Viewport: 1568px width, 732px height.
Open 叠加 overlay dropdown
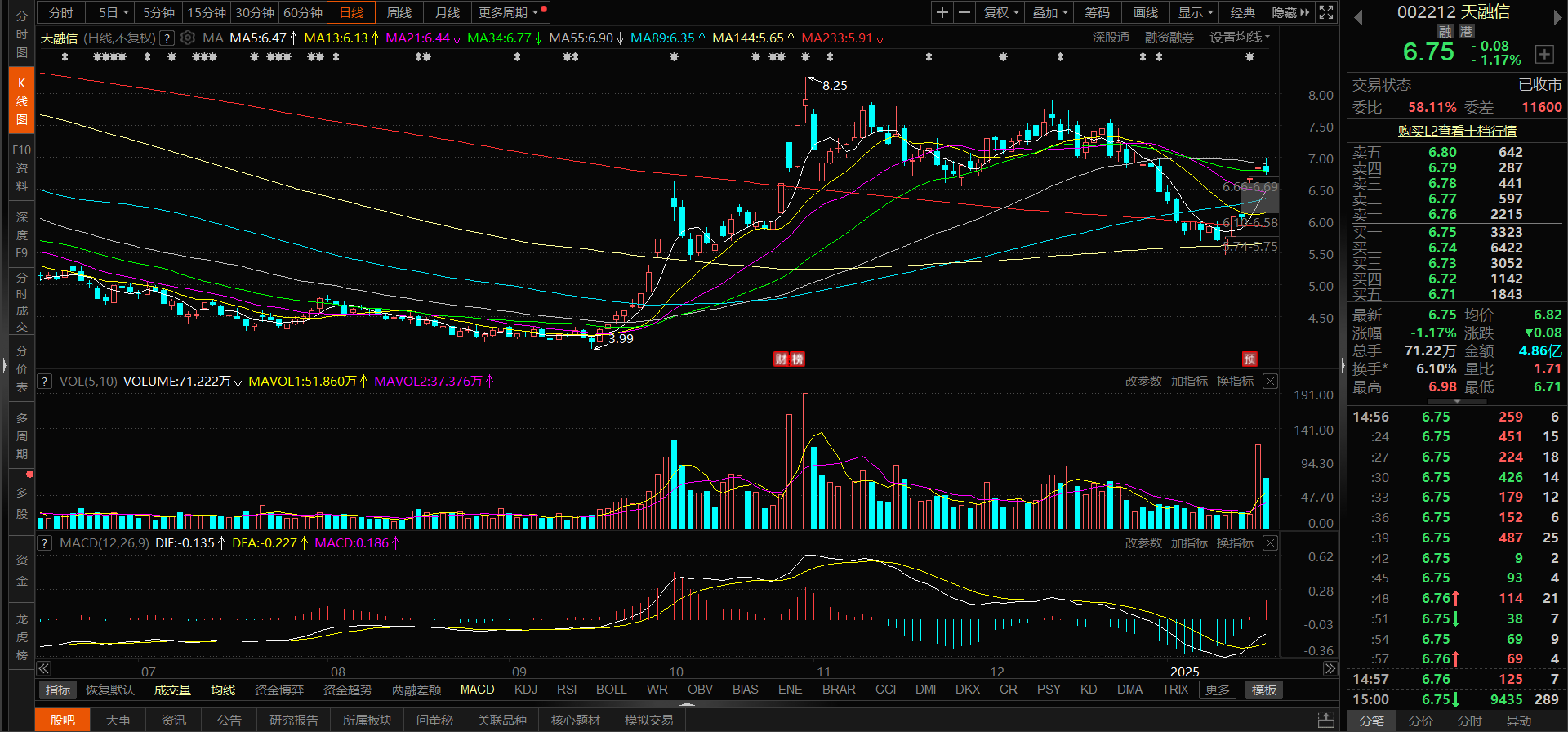click(x=1050, y=12)
